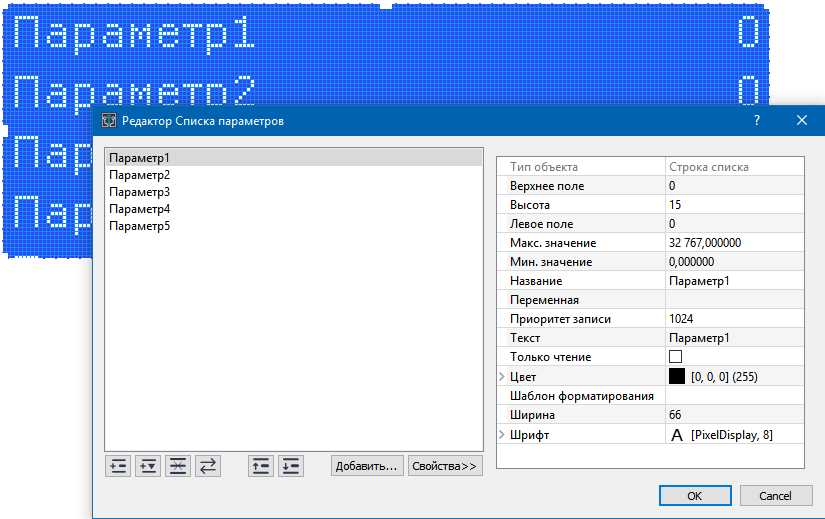Click the Высота property label
The image size is (825, 519).
click(530, 205)
